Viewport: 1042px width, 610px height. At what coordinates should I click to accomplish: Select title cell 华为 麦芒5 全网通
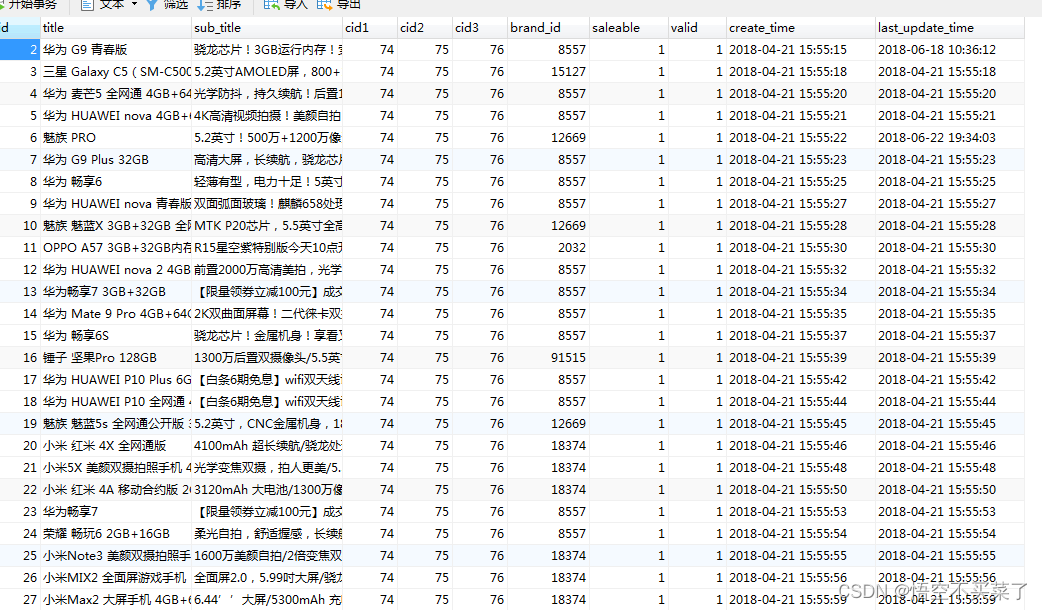coord(116,94)
